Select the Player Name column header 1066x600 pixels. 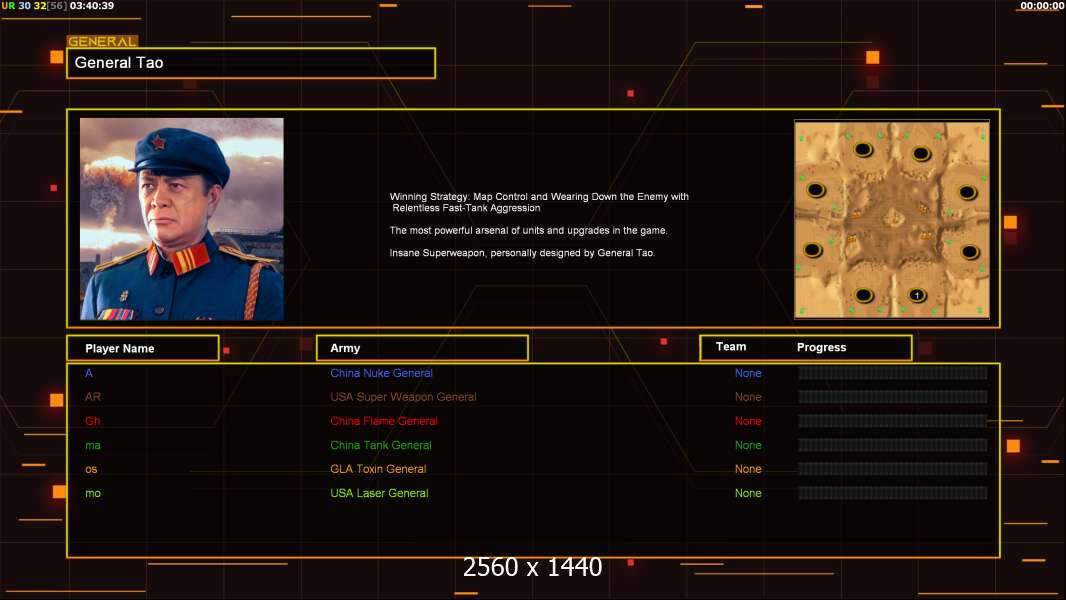click(143, 348)
